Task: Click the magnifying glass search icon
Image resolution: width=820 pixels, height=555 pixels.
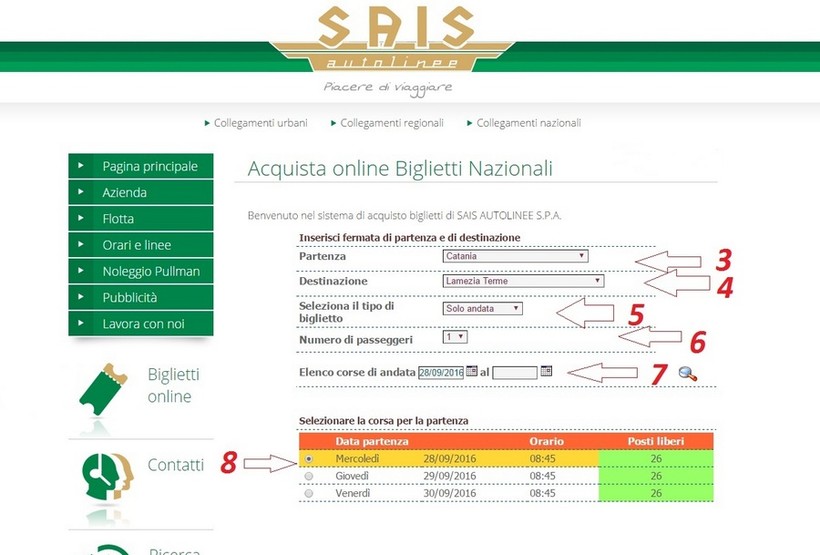Action: (687, 373)
